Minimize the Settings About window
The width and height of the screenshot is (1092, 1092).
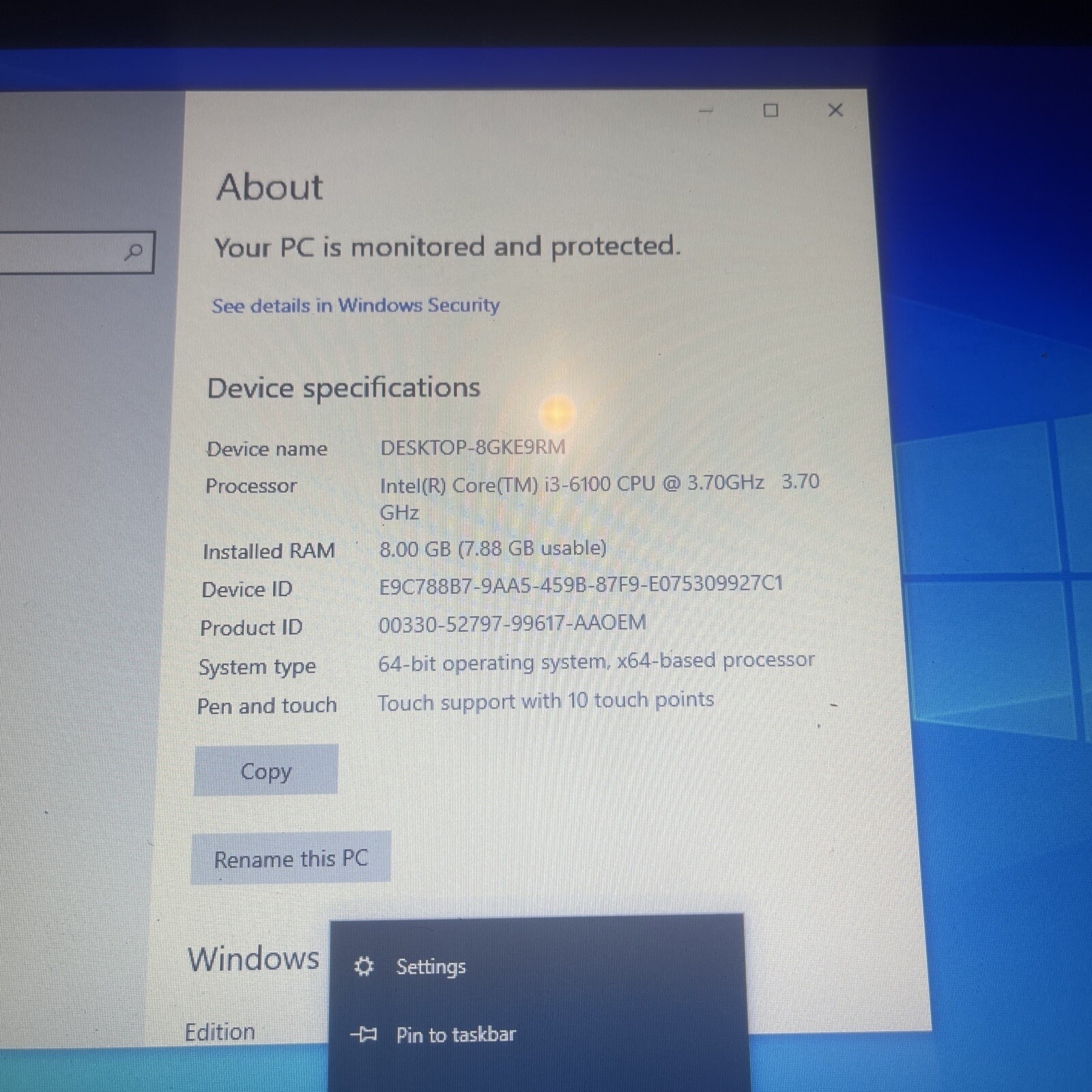tap(706, 111)
